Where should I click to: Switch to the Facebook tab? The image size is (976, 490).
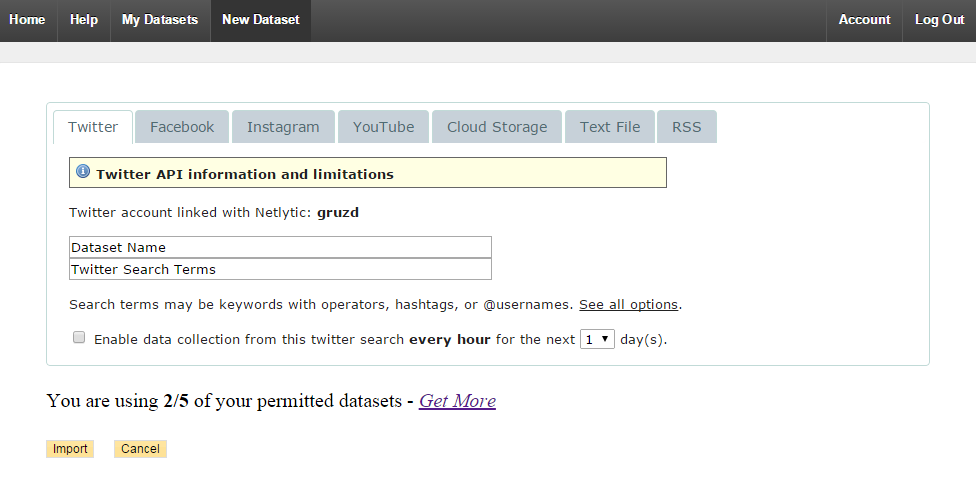coord(182,127)
